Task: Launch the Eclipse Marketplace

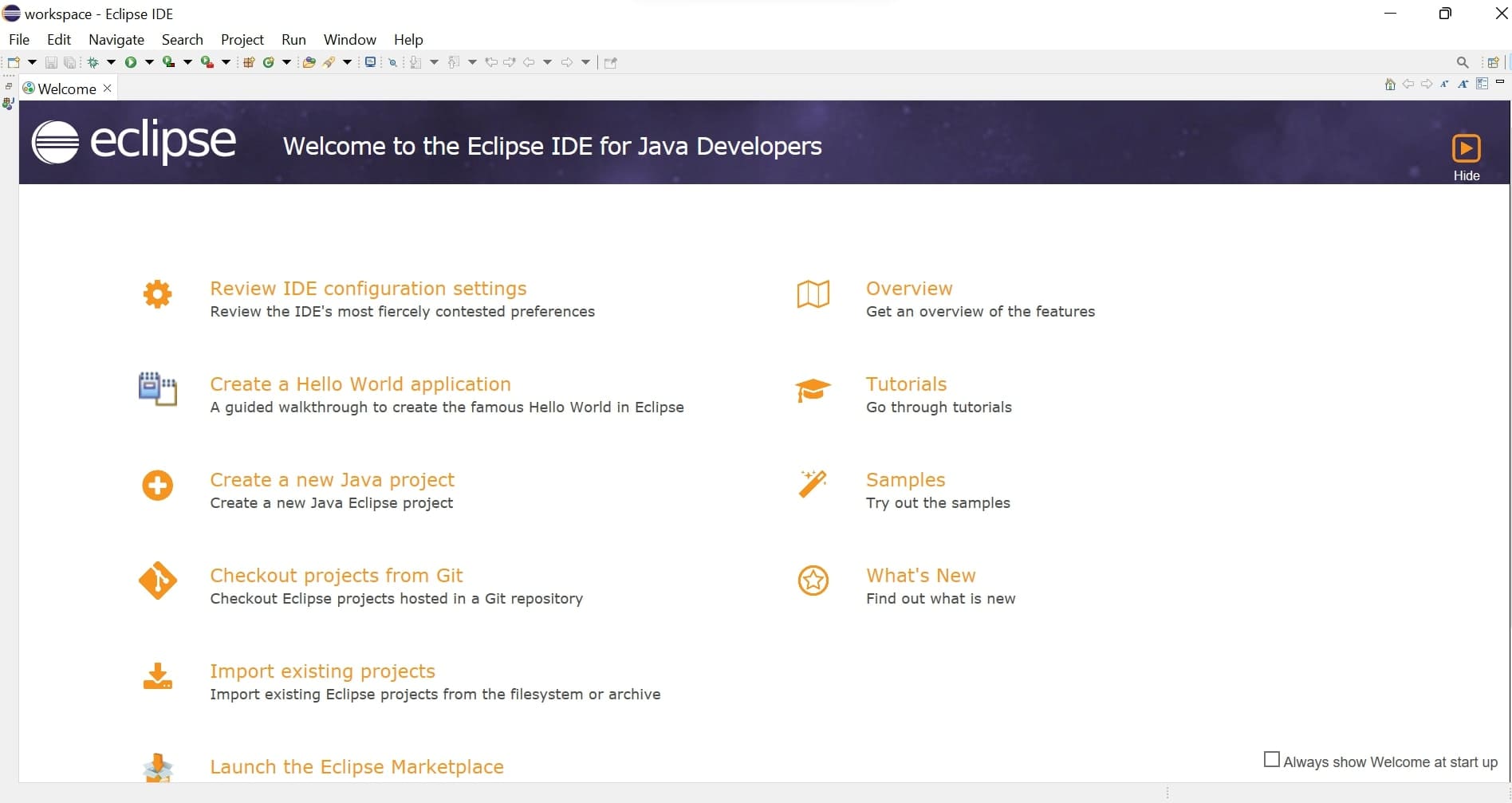Action: (356, 766)
